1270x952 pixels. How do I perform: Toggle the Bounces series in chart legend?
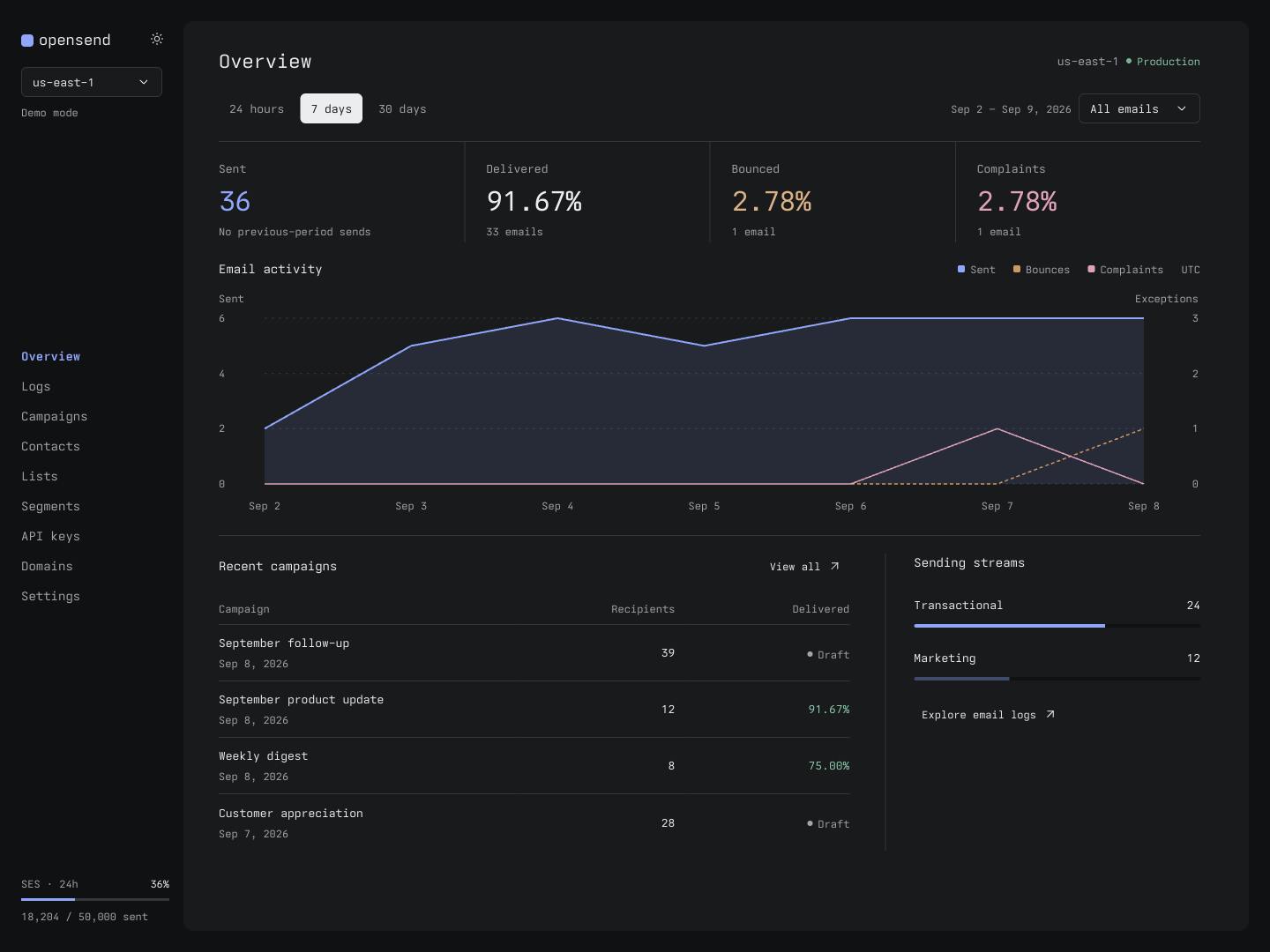[1042, 270]
